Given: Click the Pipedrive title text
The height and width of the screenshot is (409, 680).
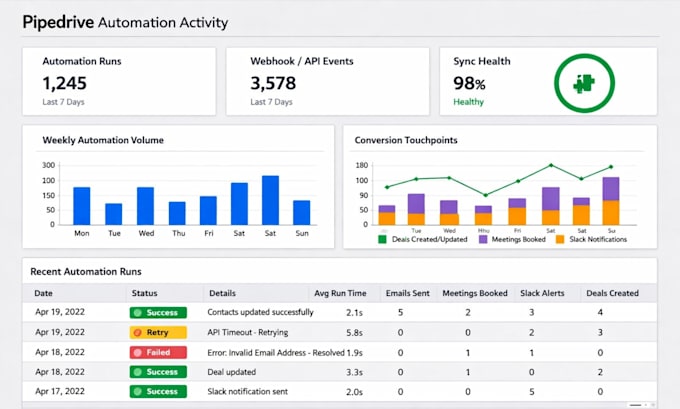Looking at the screenshot, I should pyautogui.click(x=58, y=22).
